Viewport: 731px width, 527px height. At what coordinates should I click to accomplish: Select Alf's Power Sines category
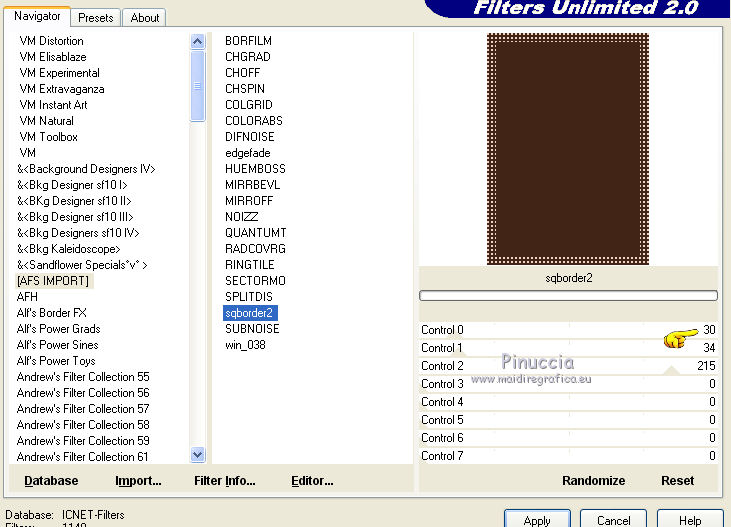coord(57,345)
